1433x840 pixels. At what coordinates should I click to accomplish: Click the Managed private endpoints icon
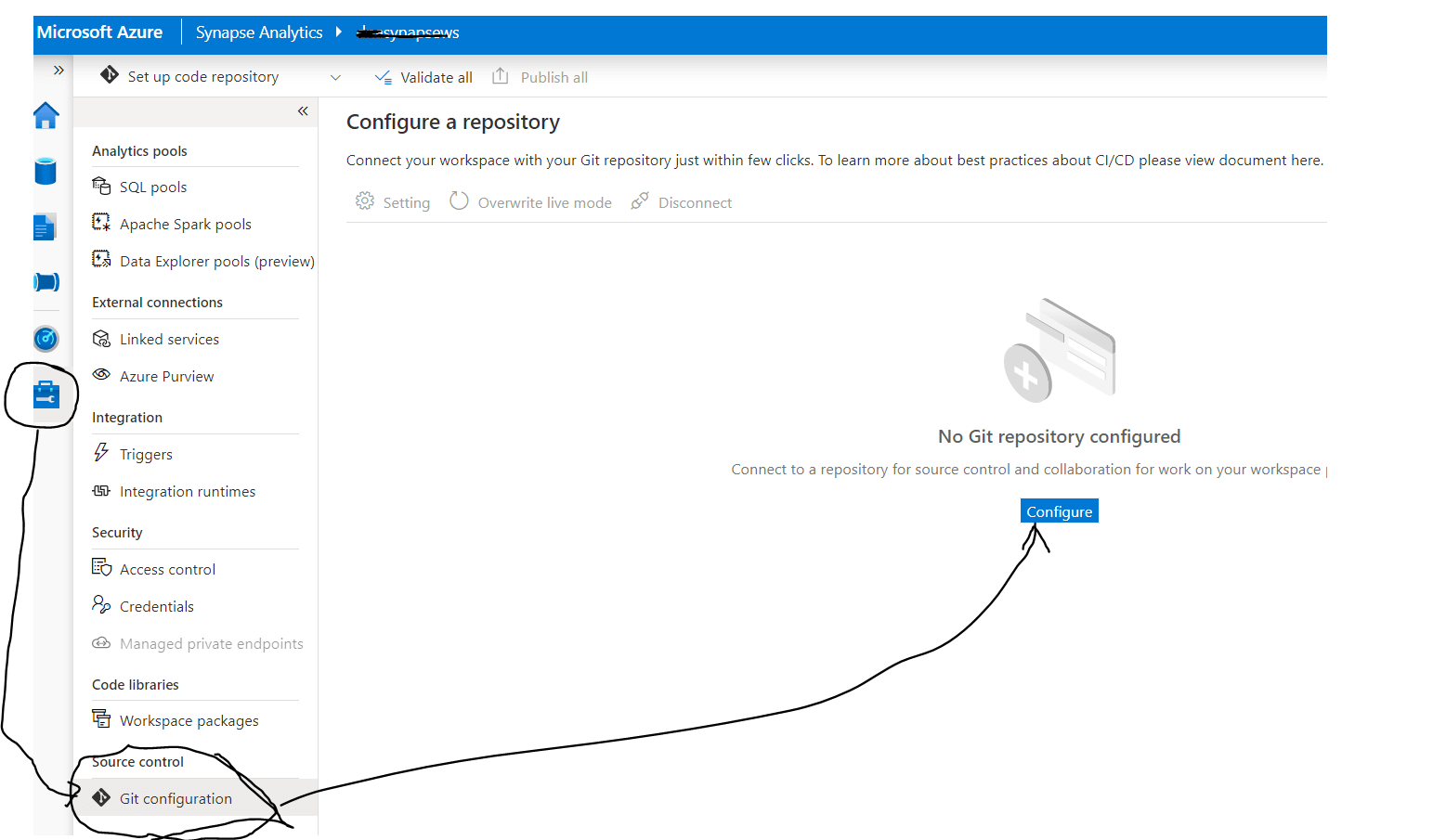click(101, 642)
